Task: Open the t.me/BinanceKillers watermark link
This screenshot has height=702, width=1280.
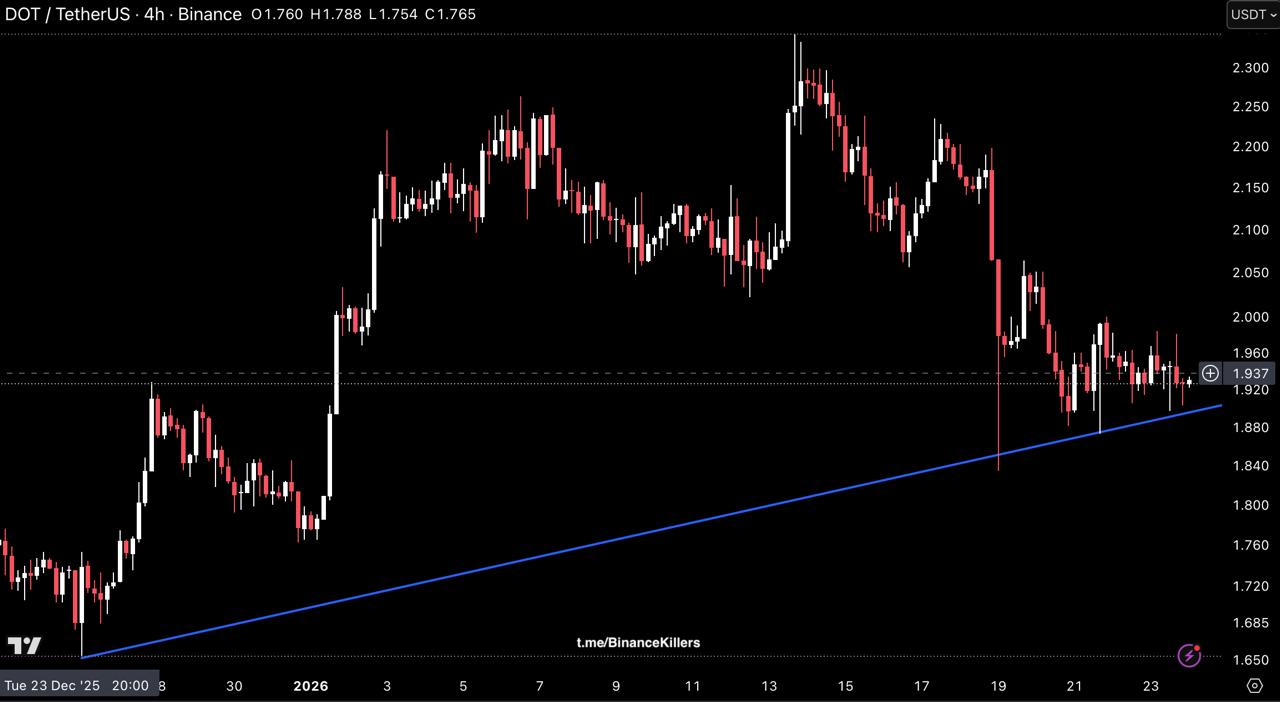Action: click(638, 642)
